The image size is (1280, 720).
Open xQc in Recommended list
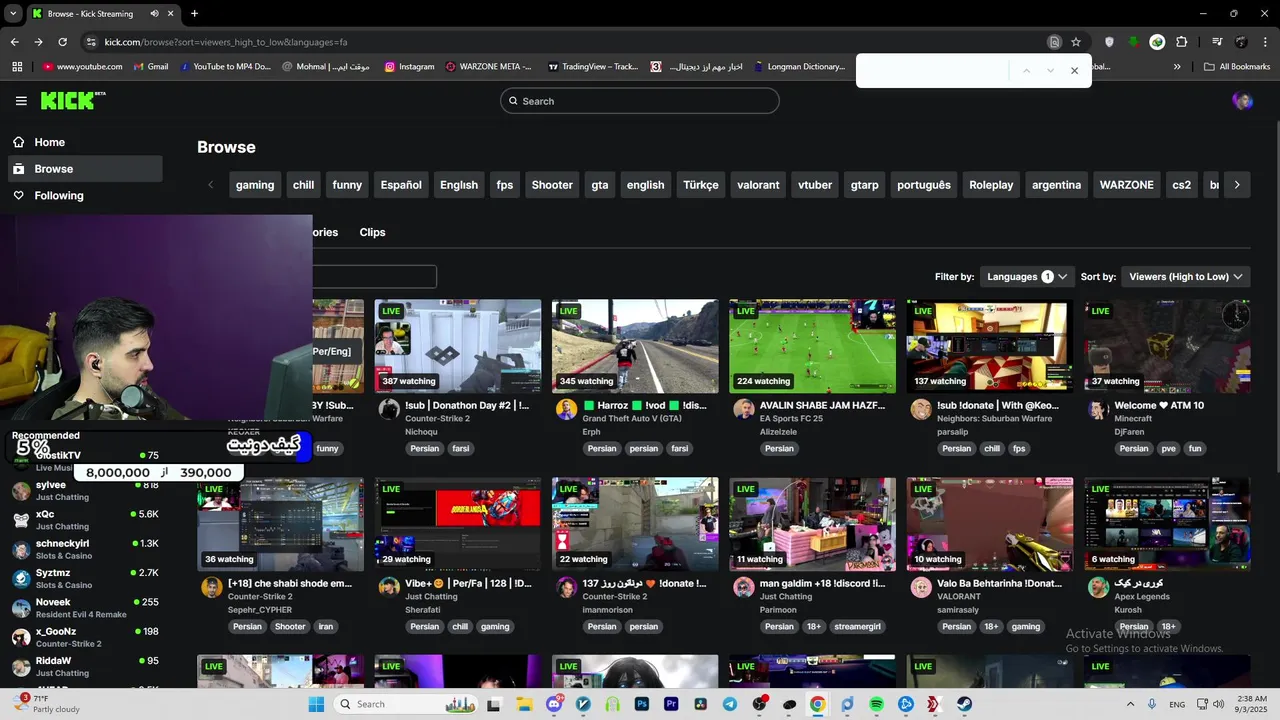click(x=85, y=520)
